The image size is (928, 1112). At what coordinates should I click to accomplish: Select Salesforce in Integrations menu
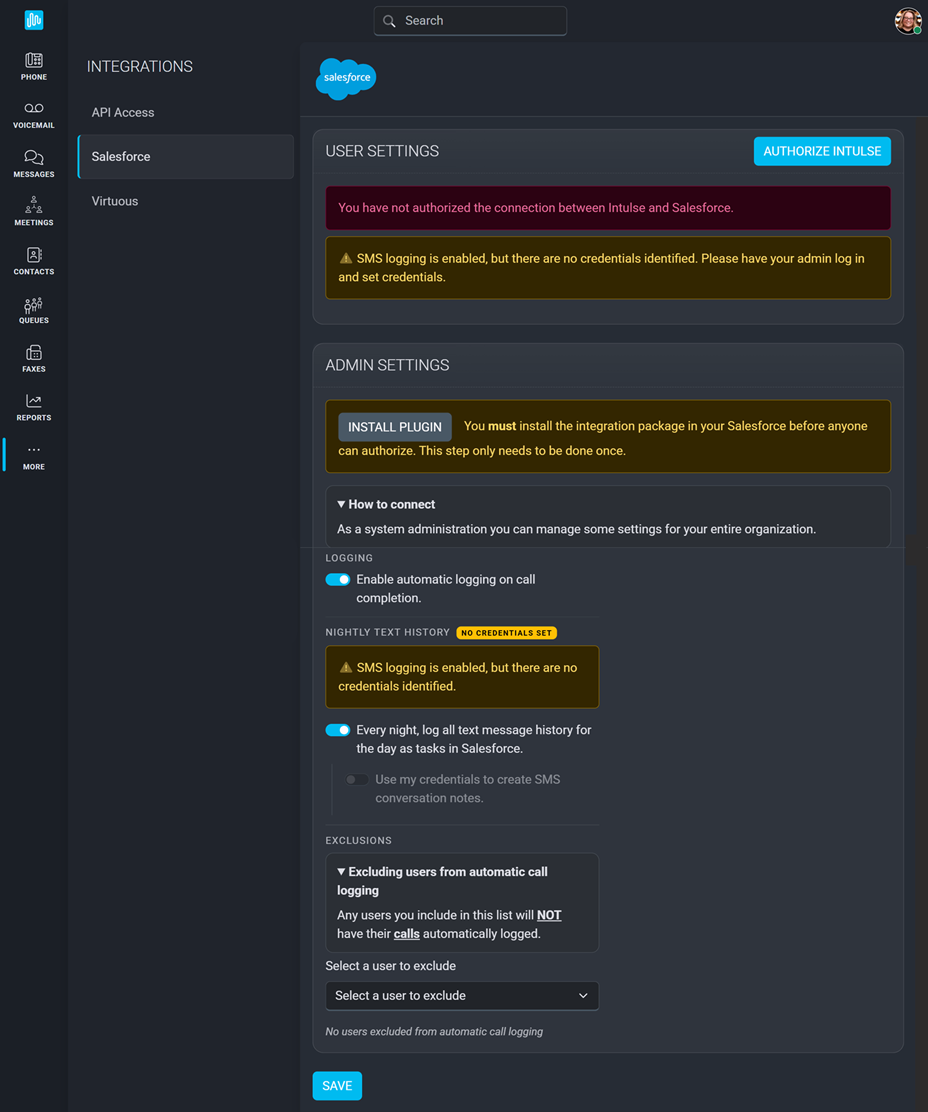[x=186, y=157]
